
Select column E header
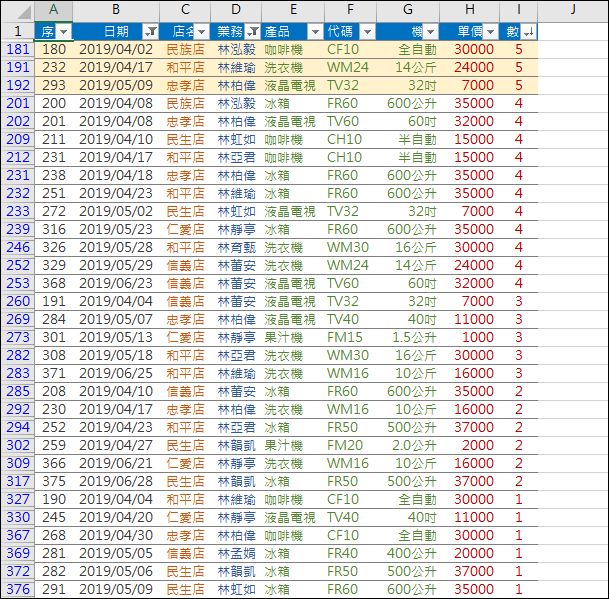293,10
